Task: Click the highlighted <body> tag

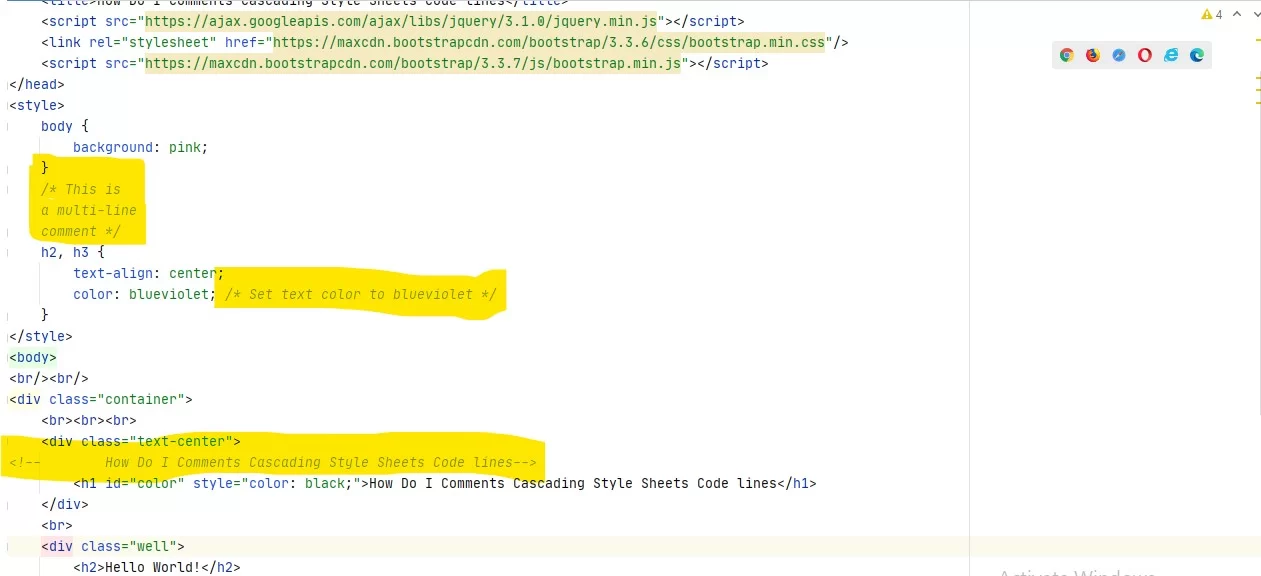Action: tap(33, 357)
